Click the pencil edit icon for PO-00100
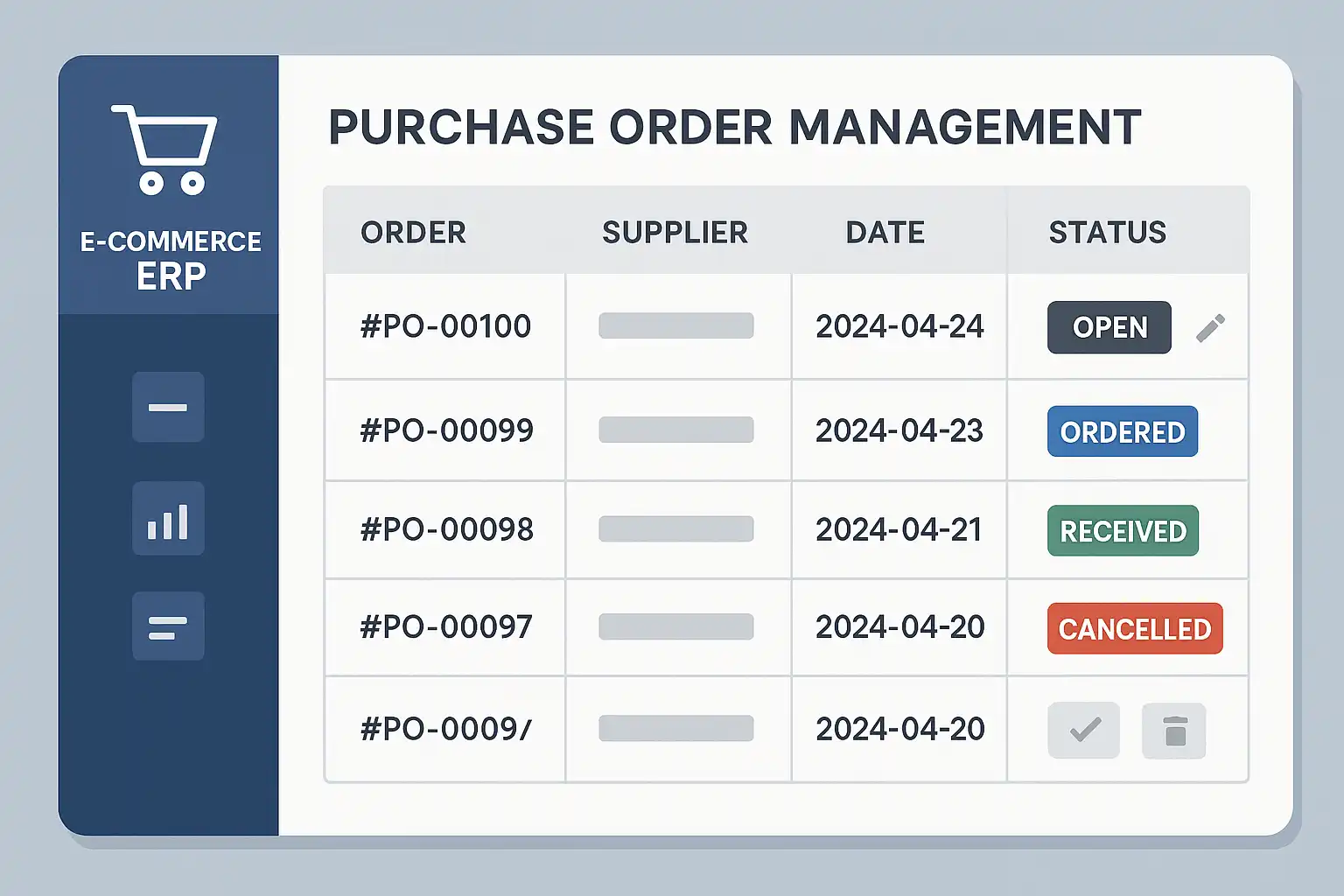This screenshot has height=896, width=1344. [1210, 328]
